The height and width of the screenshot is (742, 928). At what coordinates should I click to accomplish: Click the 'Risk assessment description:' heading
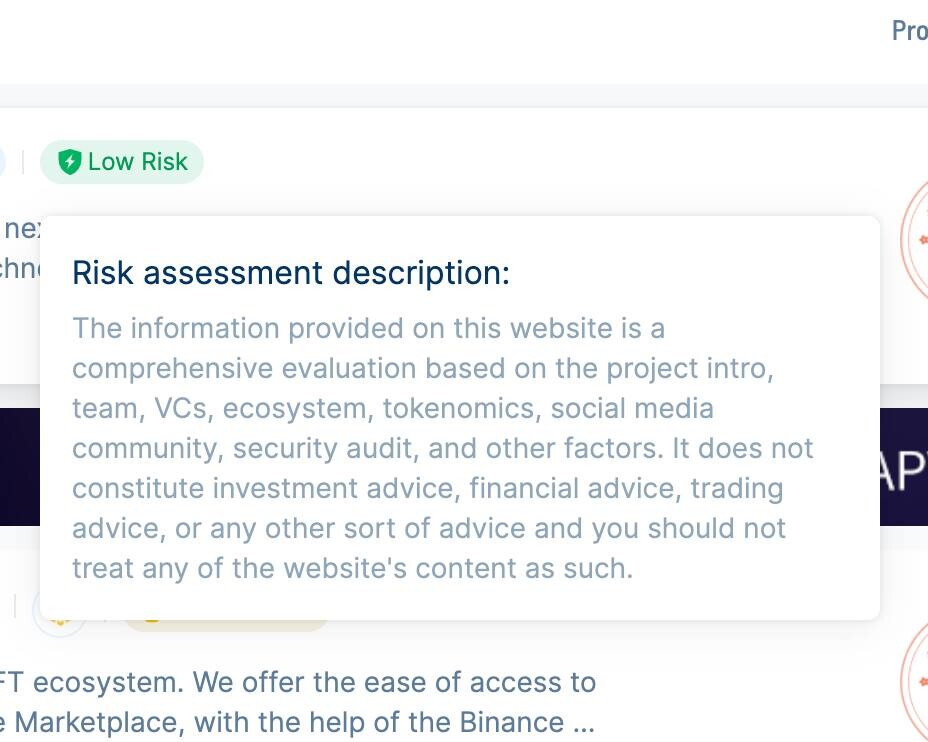291,273
